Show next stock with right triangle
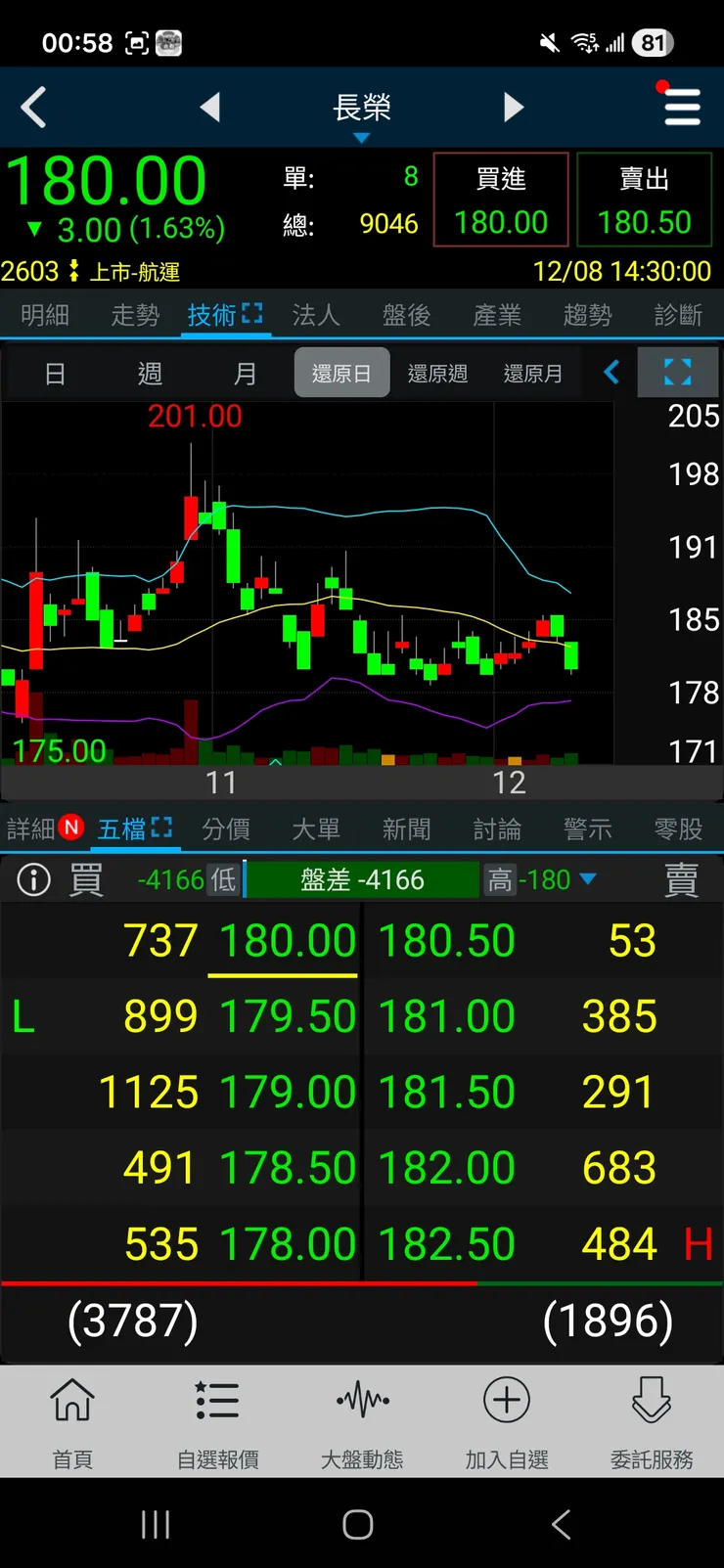Viewport: 724px width, 1568px height. [515, 108]
